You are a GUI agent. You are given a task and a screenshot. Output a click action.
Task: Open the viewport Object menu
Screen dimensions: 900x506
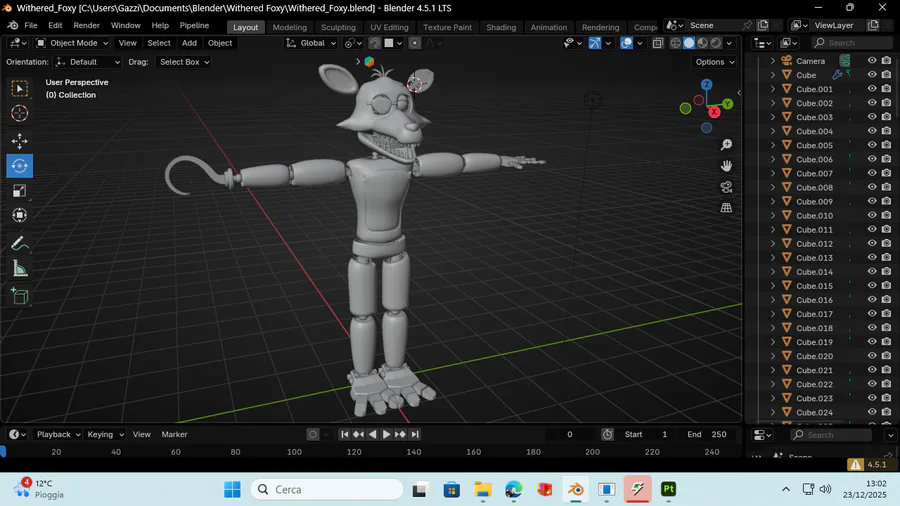[220, 43]
